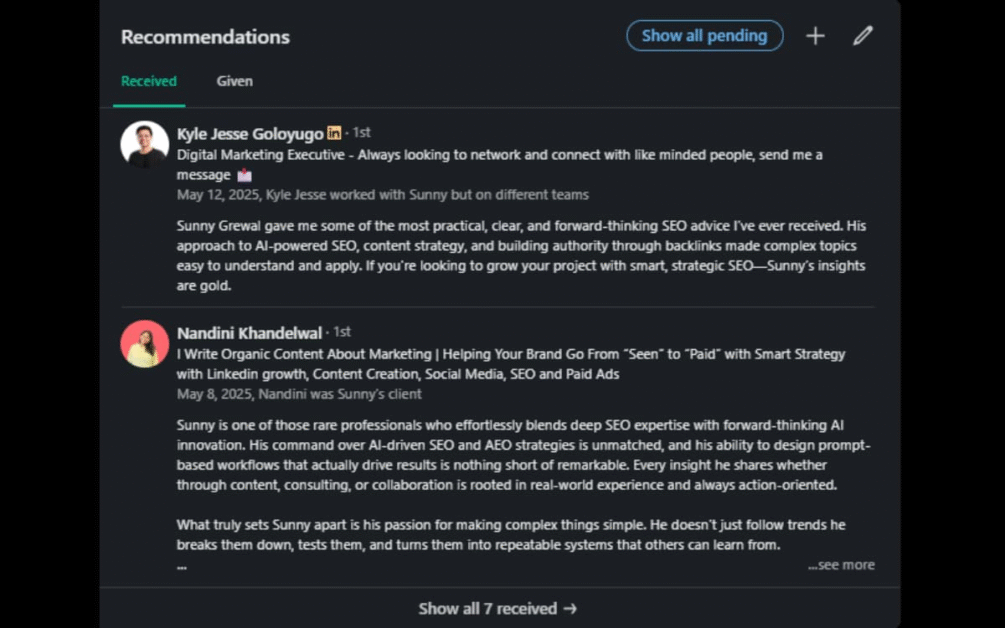
Task: Open Kyle Jesse Goloyugo's profile photo
Action: [145, 145]
